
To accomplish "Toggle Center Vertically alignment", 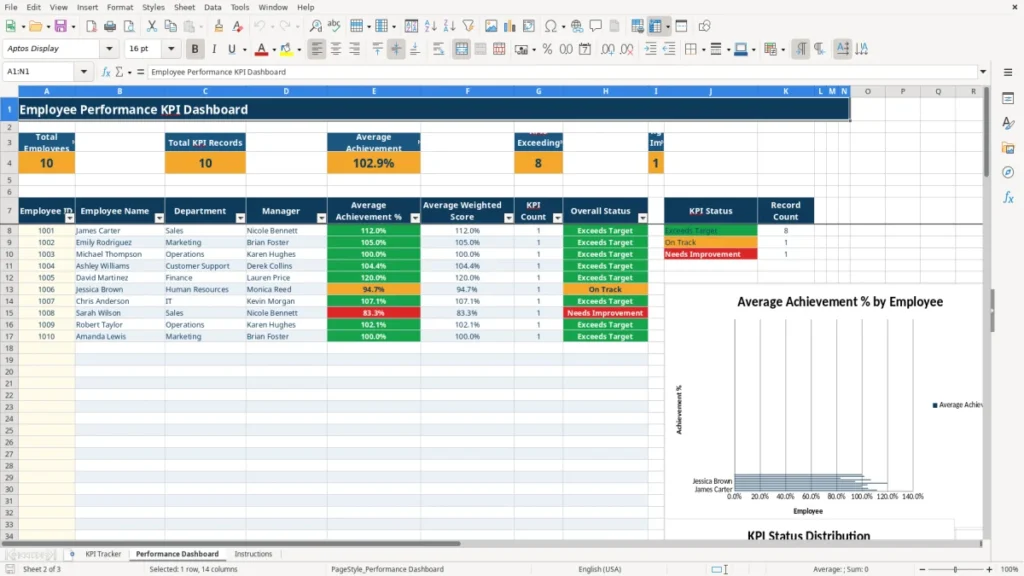I will pos(396,49).
